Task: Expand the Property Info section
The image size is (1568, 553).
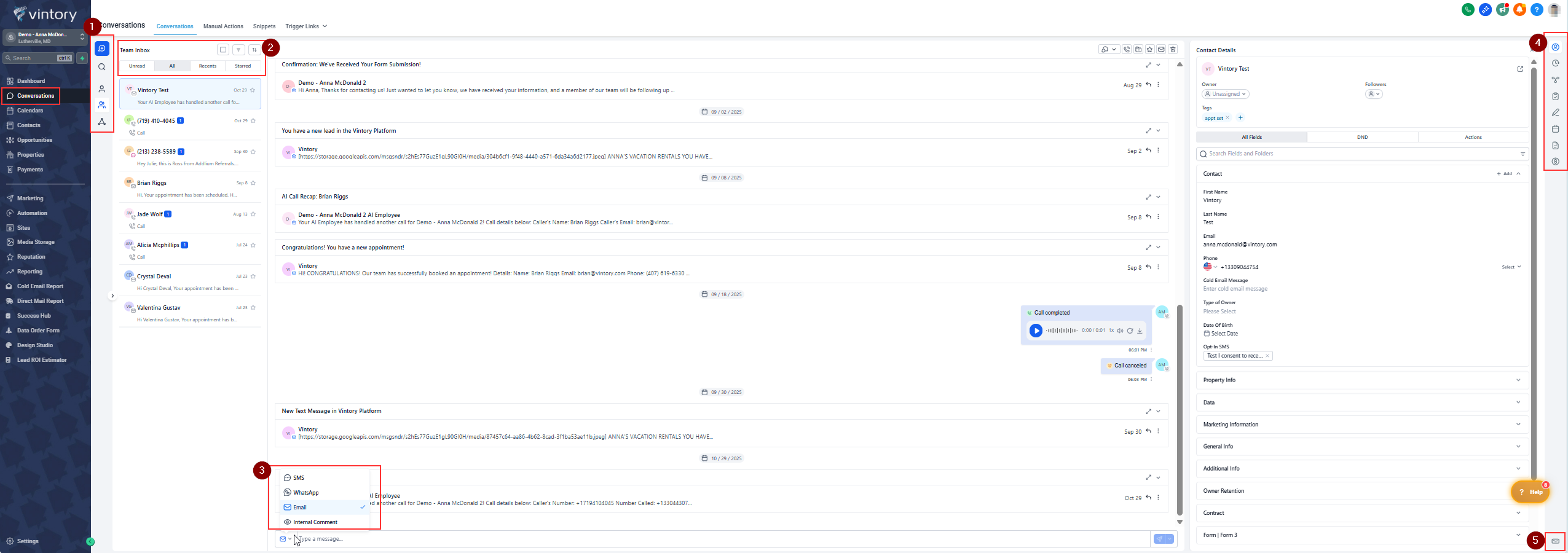Action: pos(1361,380)
